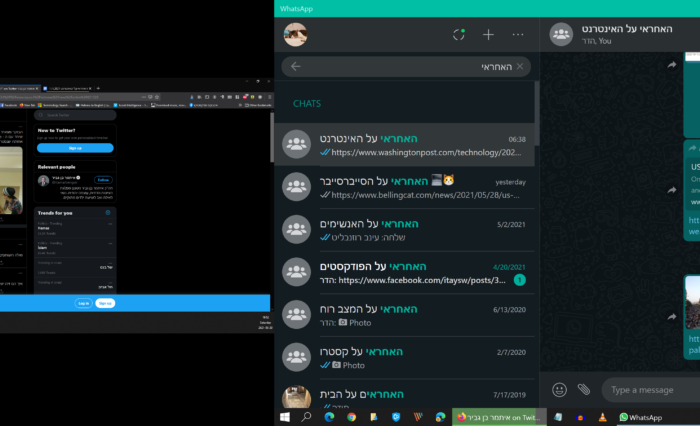Viewport: 700px width, 426px height.
Task: Open chat האחראי על הפודקסטים
Action: [x=405, y=272]
